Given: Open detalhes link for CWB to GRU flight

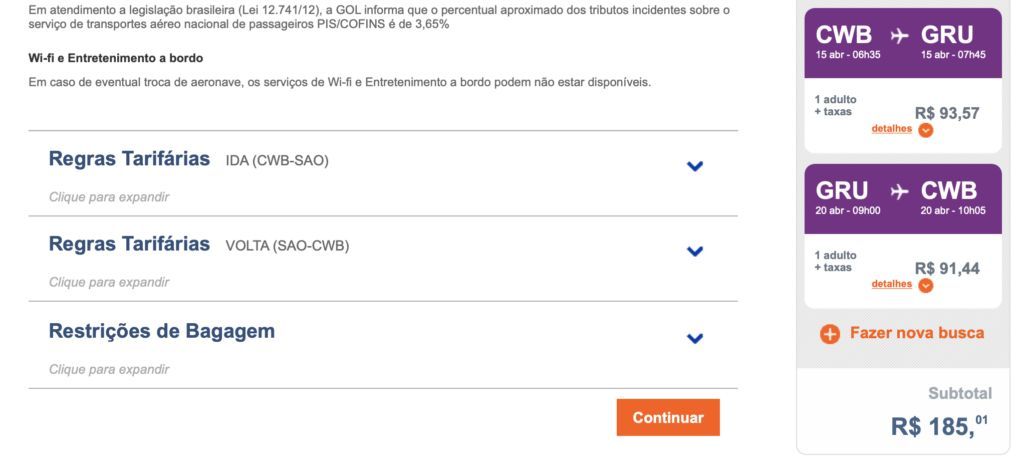Looking at the screenshot, I should click(891, 128).
